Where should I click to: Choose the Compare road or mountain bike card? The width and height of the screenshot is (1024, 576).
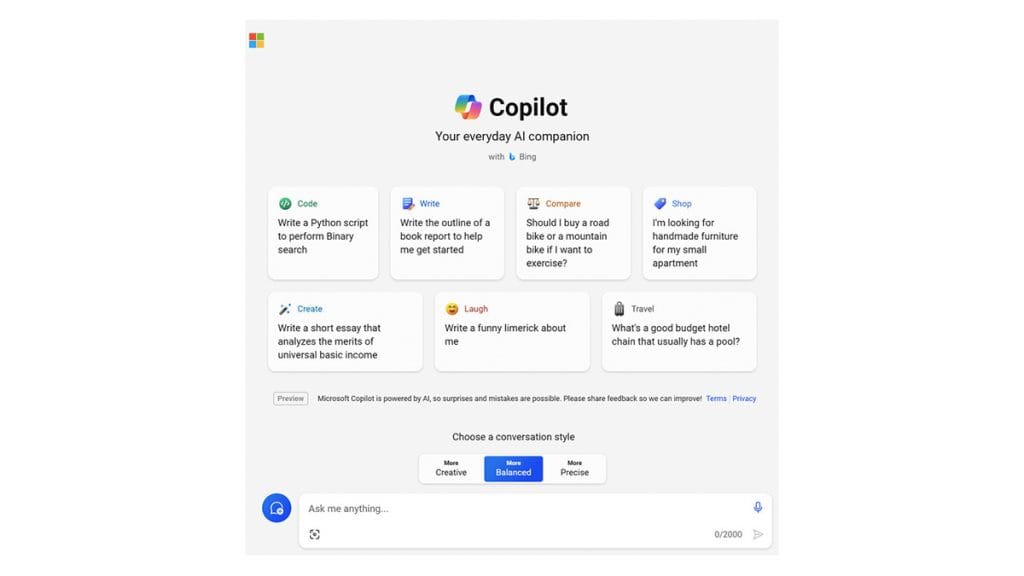tap(573, 233)
